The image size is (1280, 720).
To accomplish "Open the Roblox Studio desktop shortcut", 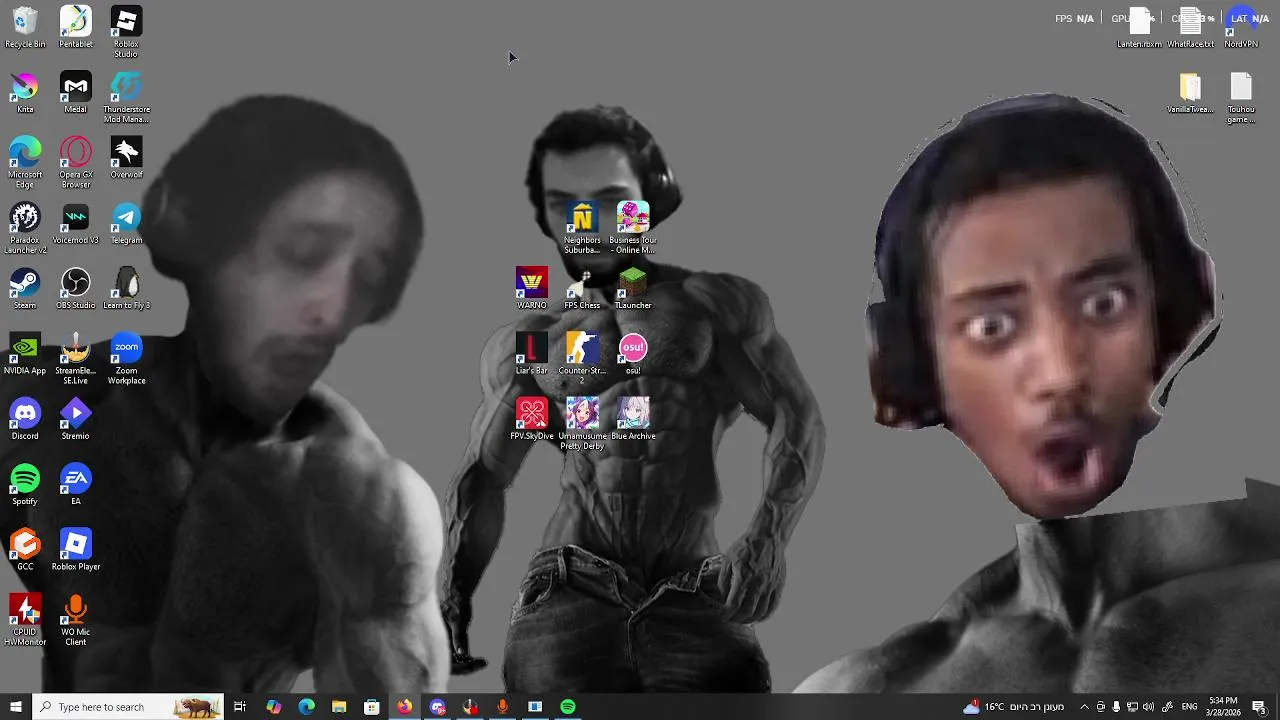I will point(126,32).
